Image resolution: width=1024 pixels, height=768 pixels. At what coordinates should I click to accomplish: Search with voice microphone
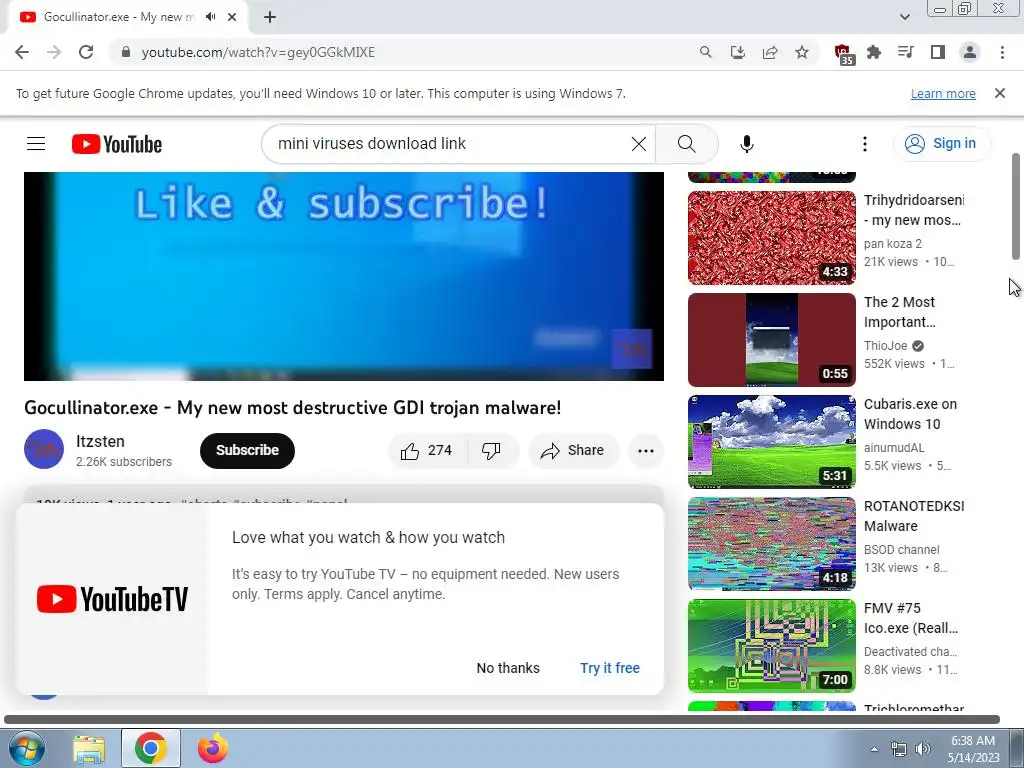[747, 144]
